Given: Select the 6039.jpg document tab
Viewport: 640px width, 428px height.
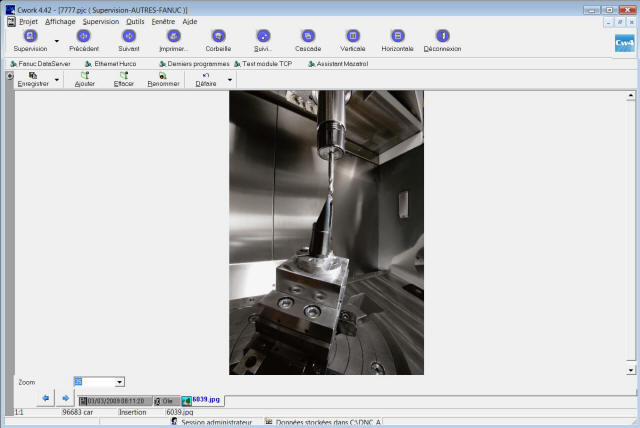Looking at the screenshot, I should pyautogui.click(x=205, y=400).
